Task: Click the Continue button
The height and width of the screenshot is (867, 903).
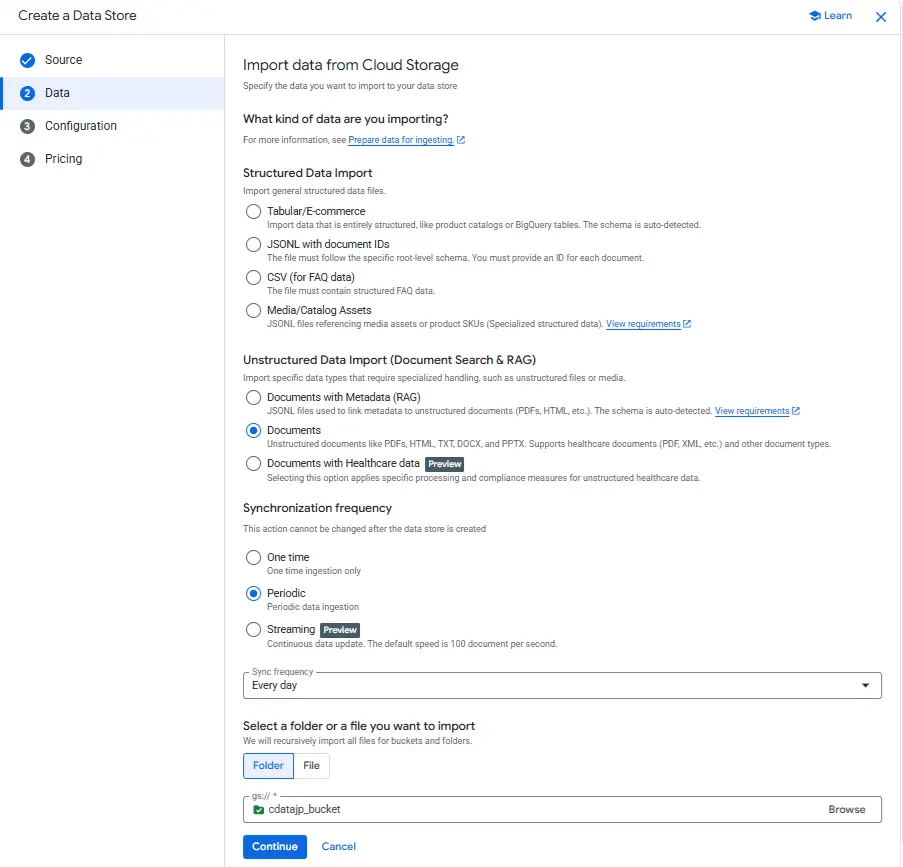Action: click(x=275, y=846)
